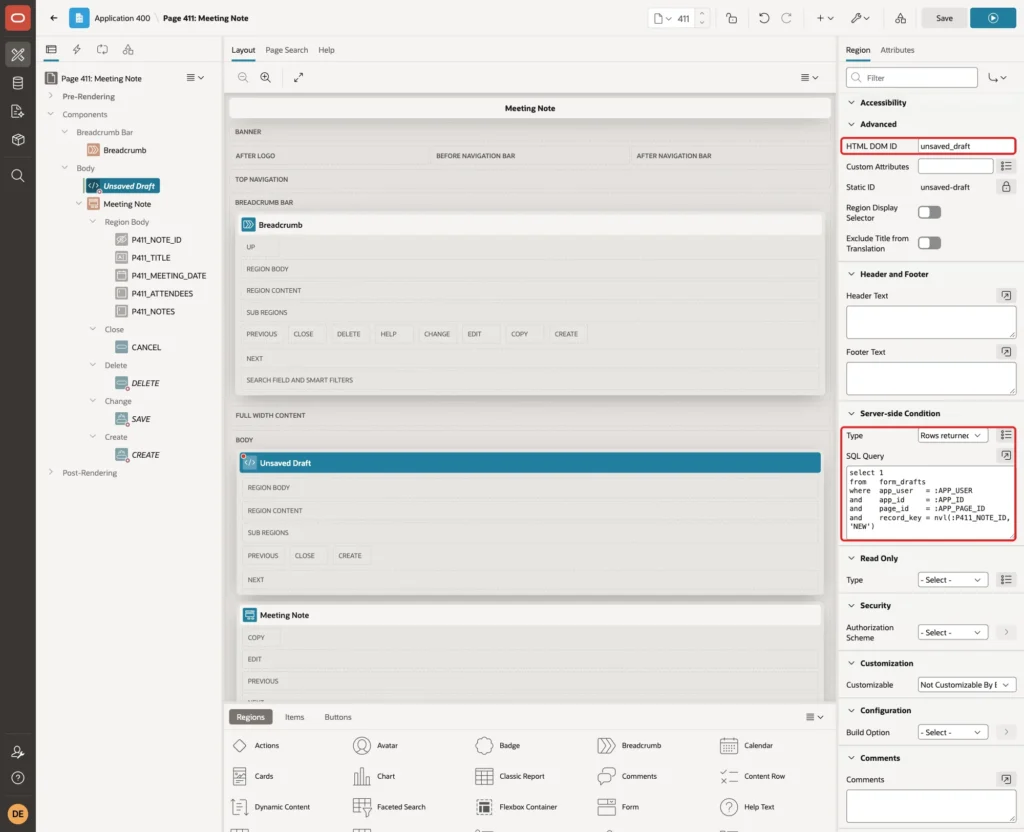Switch to the Attributes tab

coord(897,50)
